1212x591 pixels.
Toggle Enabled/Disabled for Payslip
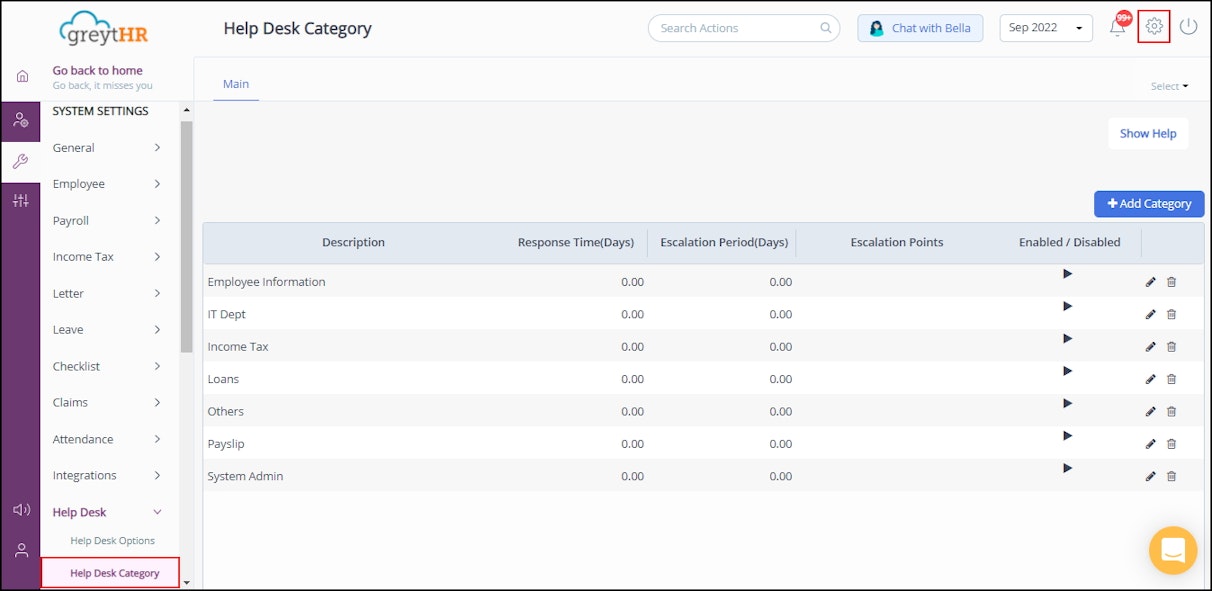click(x=1067, y=437)
